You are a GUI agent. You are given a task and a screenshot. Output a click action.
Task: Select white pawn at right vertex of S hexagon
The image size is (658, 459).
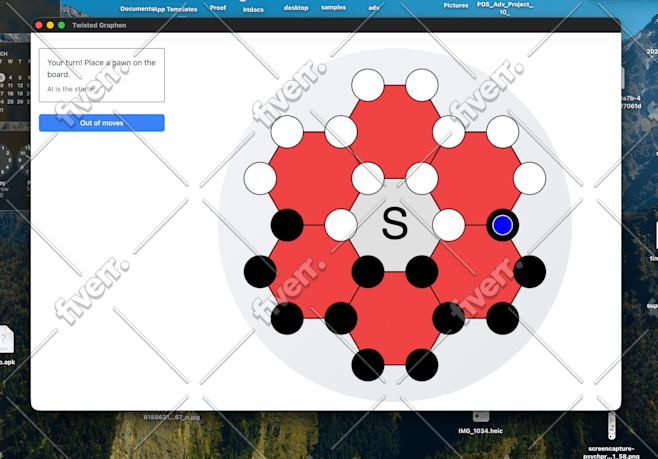click(449, 225)
